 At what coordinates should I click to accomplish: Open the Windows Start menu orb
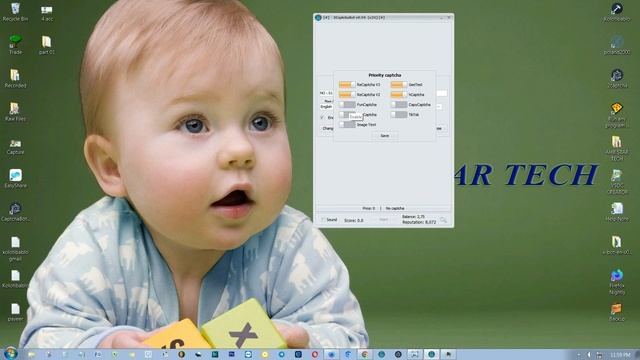point(10,353)
